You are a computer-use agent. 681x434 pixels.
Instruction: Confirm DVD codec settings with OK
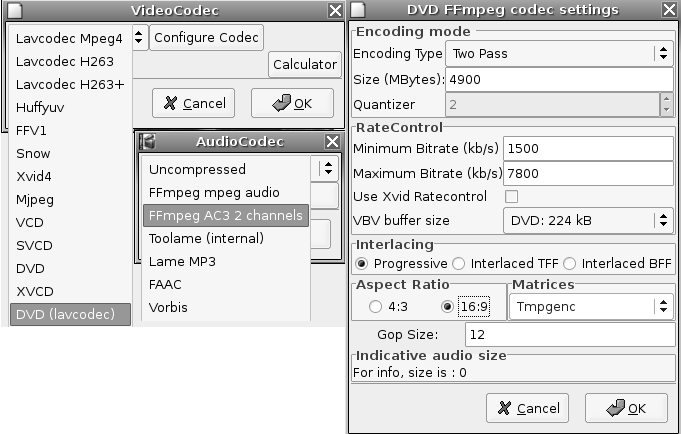pyautogui.click(x=626, y=408)
